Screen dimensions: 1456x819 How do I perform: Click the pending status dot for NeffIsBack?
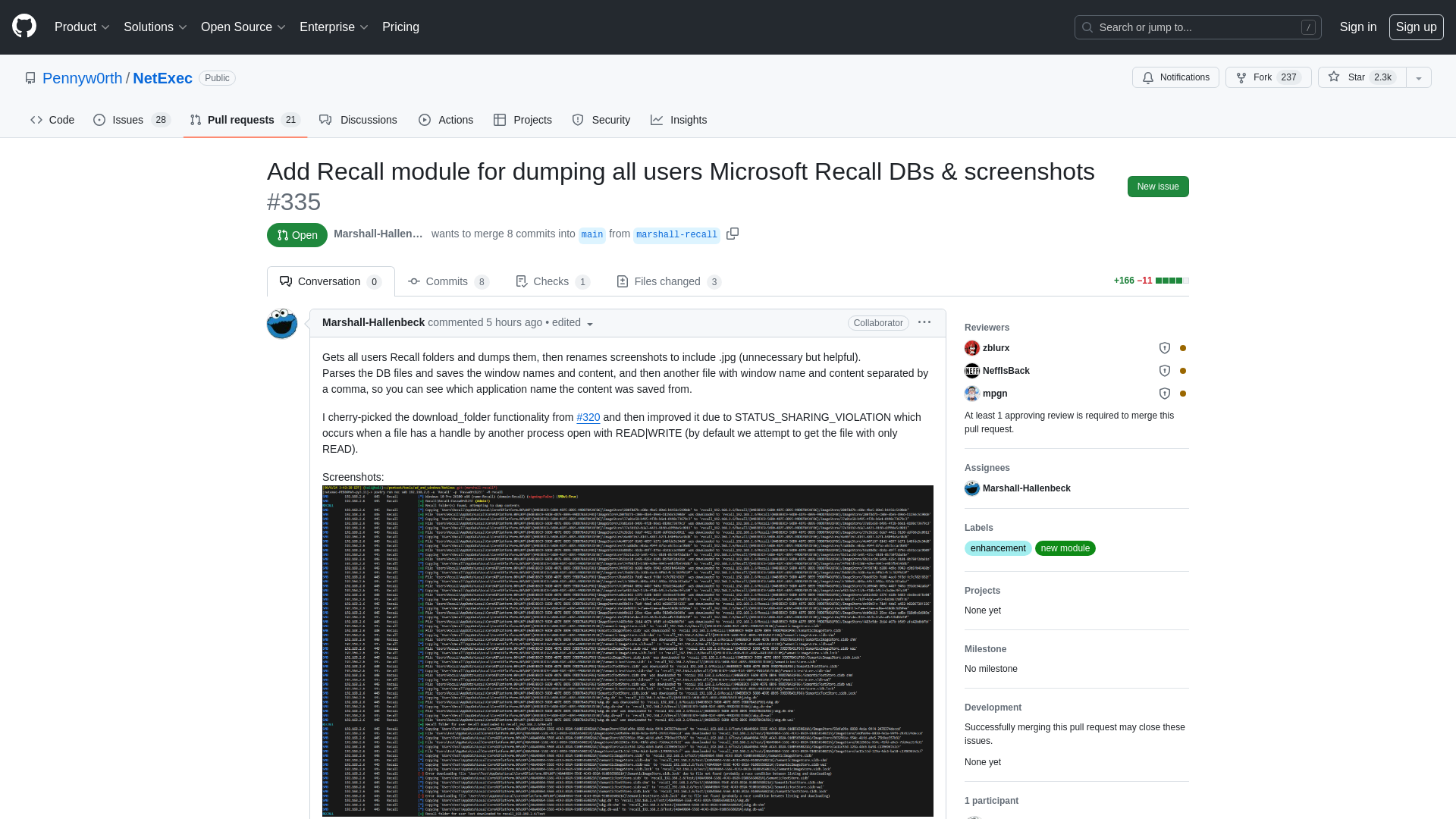tap(1183, 371)
